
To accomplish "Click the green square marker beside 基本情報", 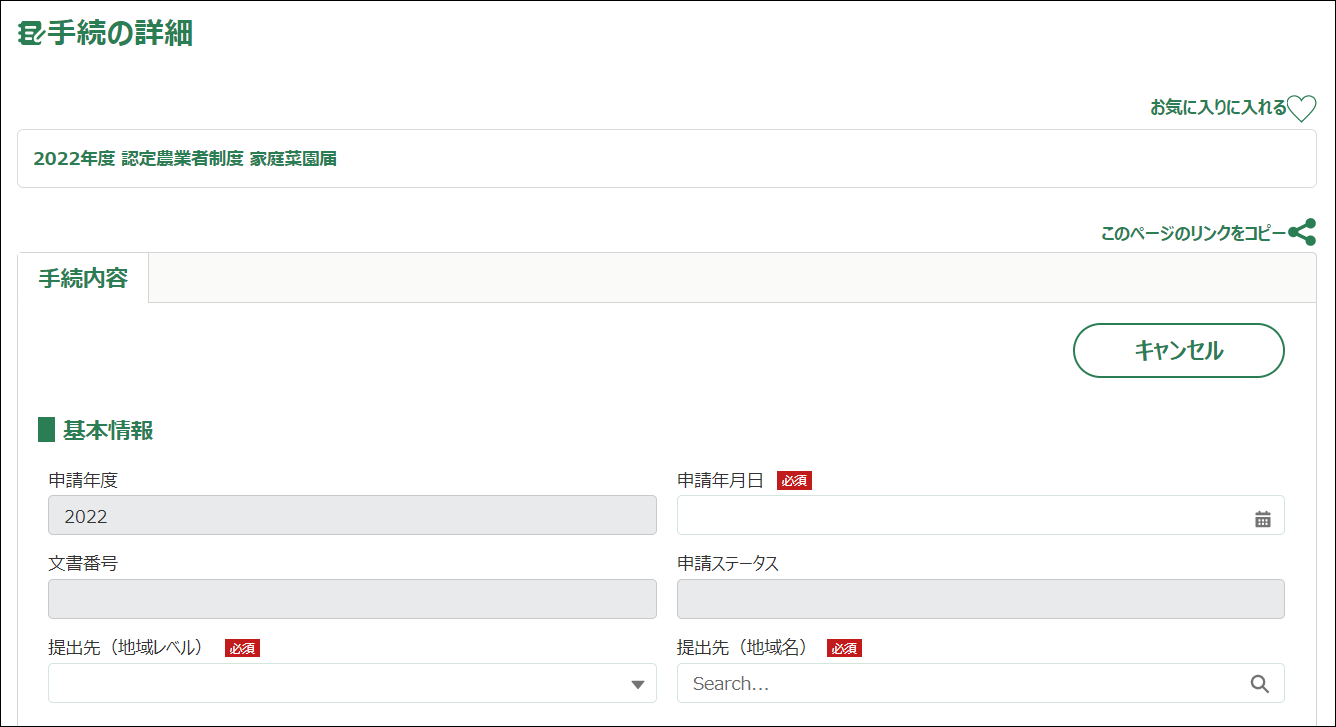I will 46,431.
